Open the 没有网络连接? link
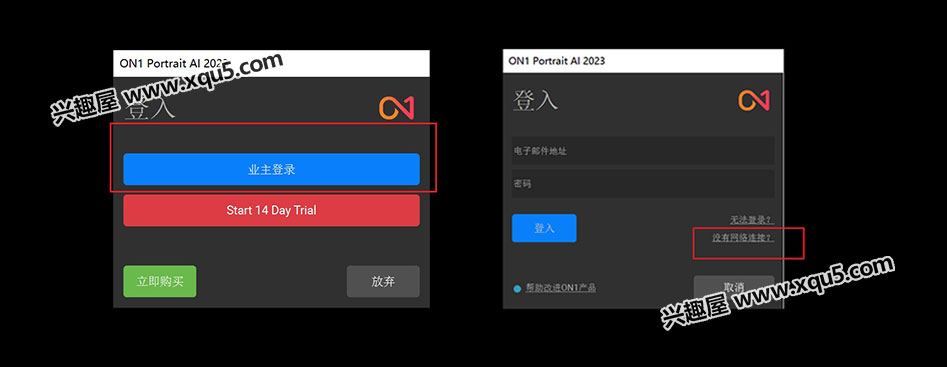 [743, 238]
